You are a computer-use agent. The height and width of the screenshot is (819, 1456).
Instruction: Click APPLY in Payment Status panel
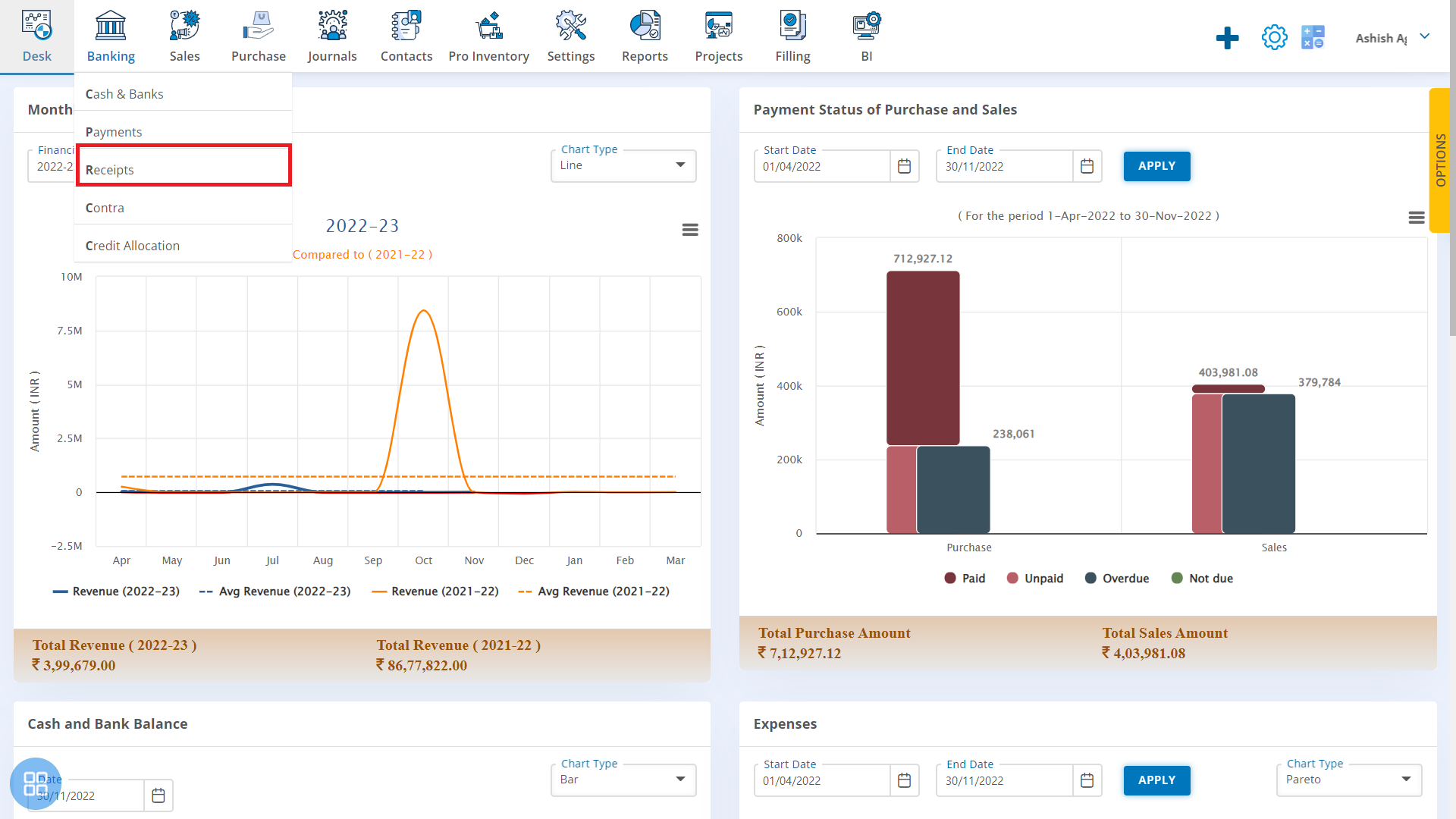coord(1156,166)
